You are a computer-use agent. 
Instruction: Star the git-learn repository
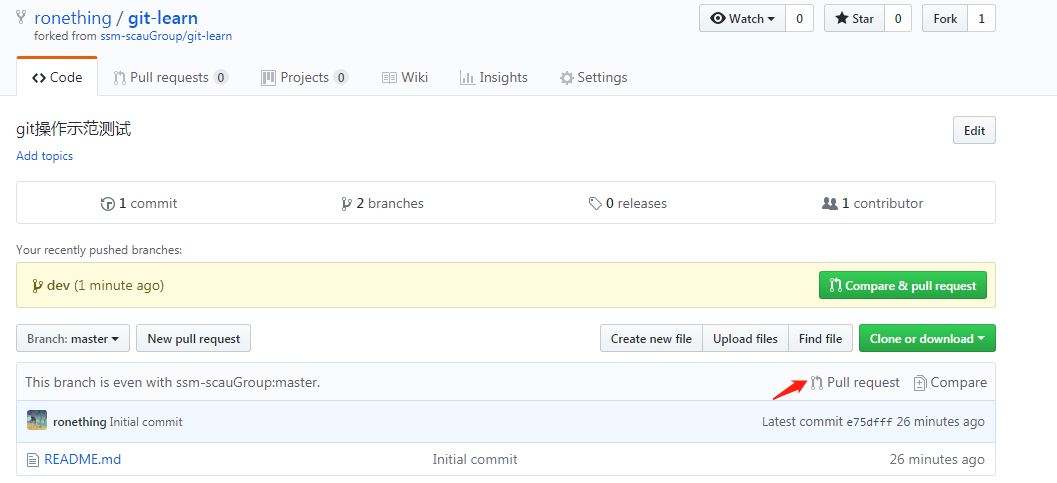854,19
